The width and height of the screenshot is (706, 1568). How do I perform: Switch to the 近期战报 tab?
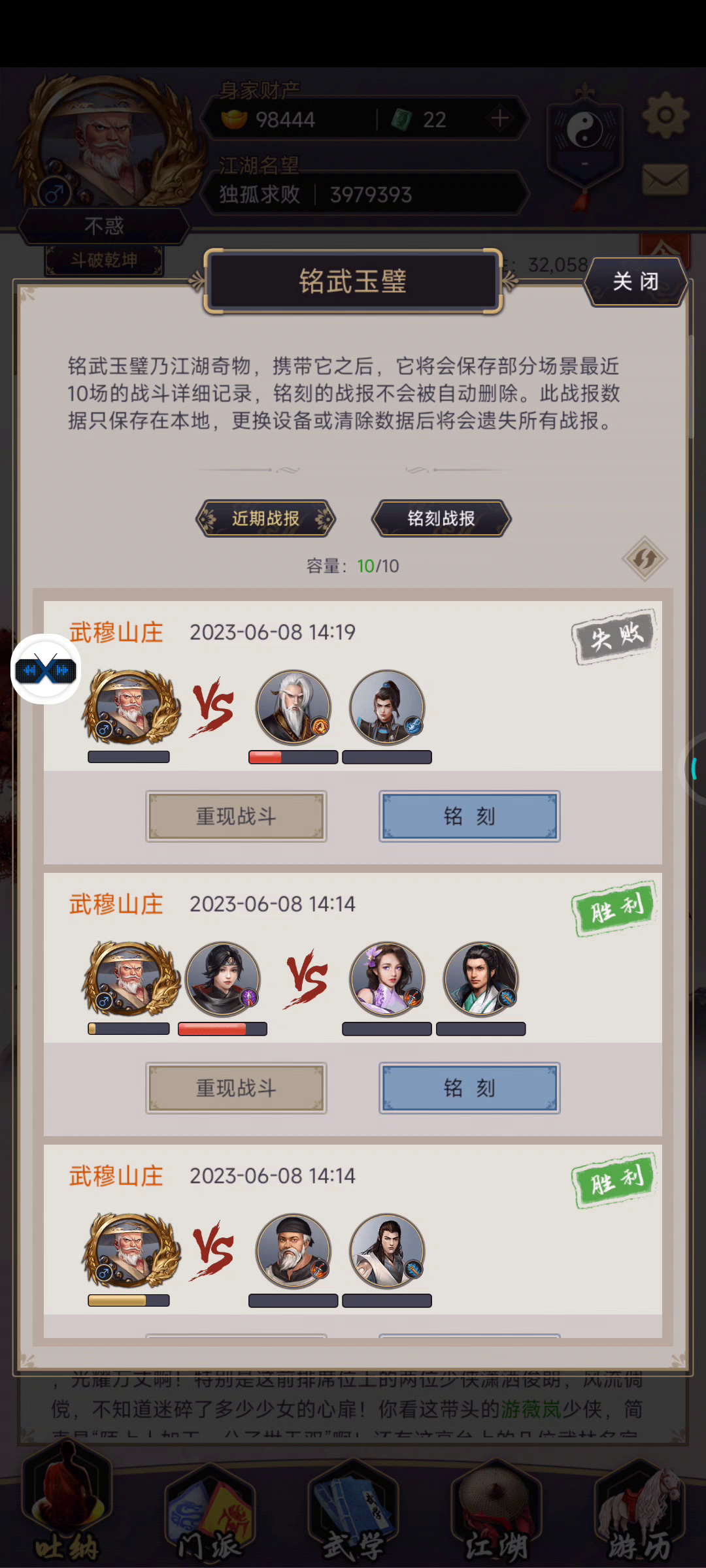pos(265,519)
